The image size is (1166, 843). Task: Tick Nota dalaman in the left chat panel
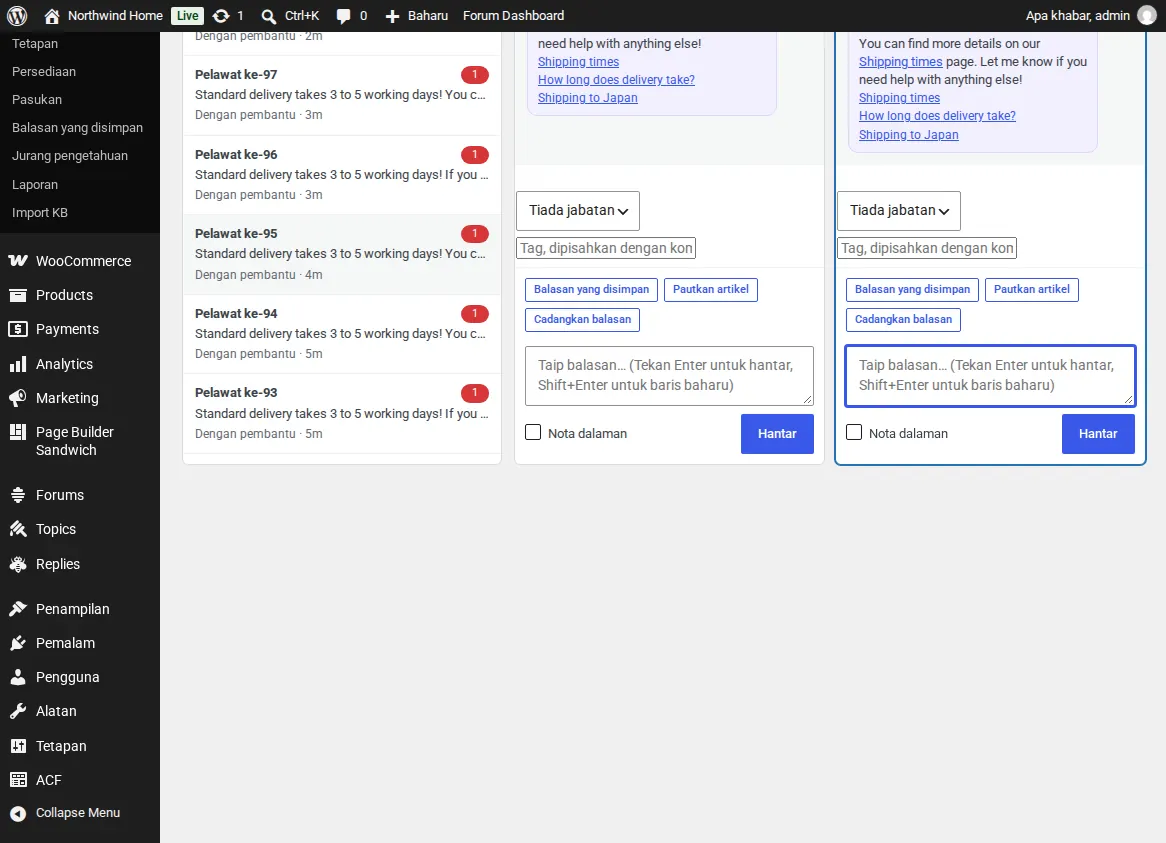tap(533, 433)
